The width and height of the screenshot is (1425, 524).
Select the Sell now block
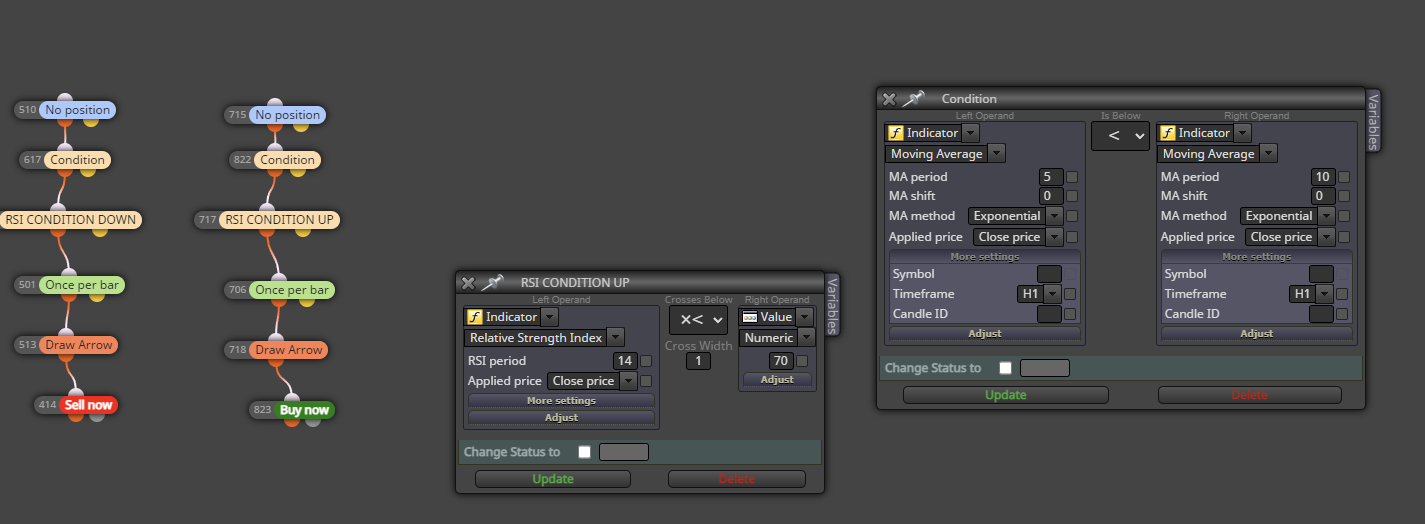[x=88, y=405]
